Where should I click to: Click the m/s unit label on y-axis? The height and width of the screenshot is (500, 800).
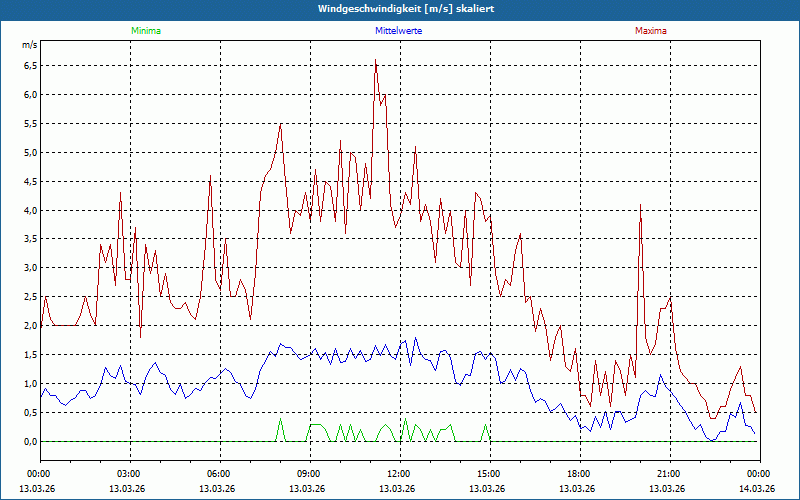[x=28, y=45]
